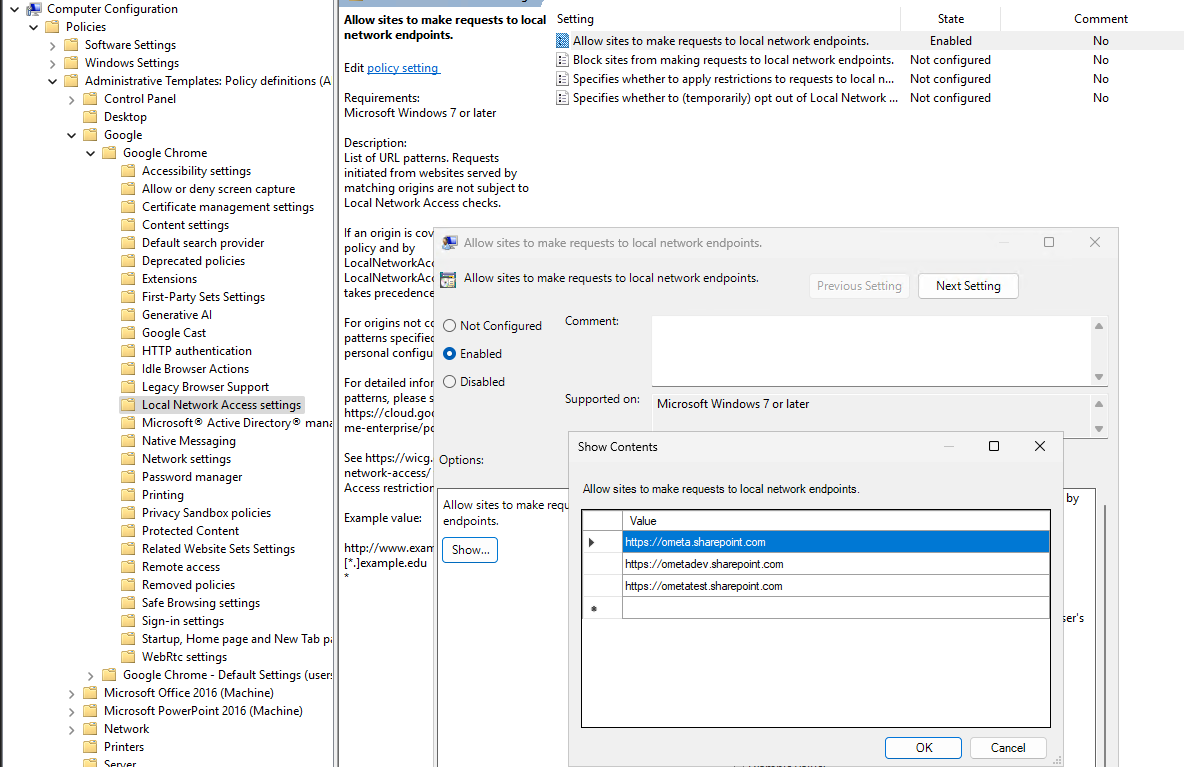This screenshot has width=1184, height=767.
Task: Maximize the Show Contents dialog
Action: pyautogui.click(x=994, y=446)
